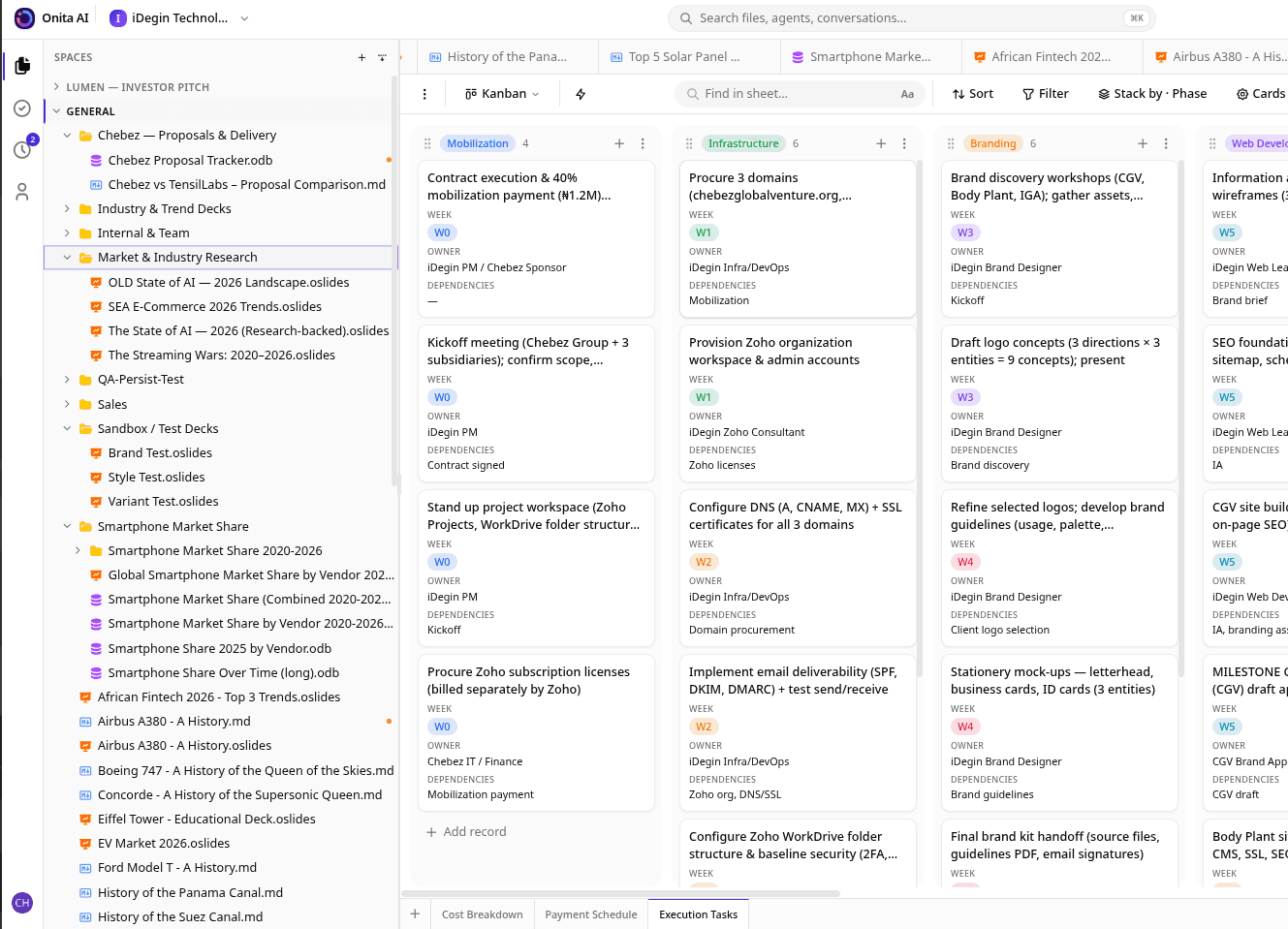Screen dimensions: 1288x929
Task: Toggle the Aa match-case option in Find
Action: coord(907,94)
